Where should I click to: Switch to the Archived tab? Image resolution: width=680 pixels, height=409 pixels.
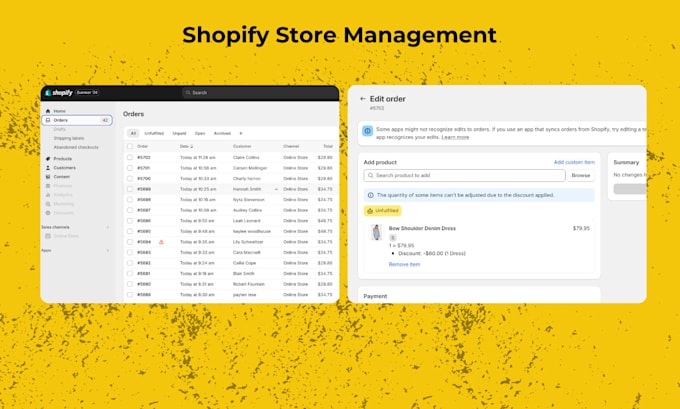point(222,134)
